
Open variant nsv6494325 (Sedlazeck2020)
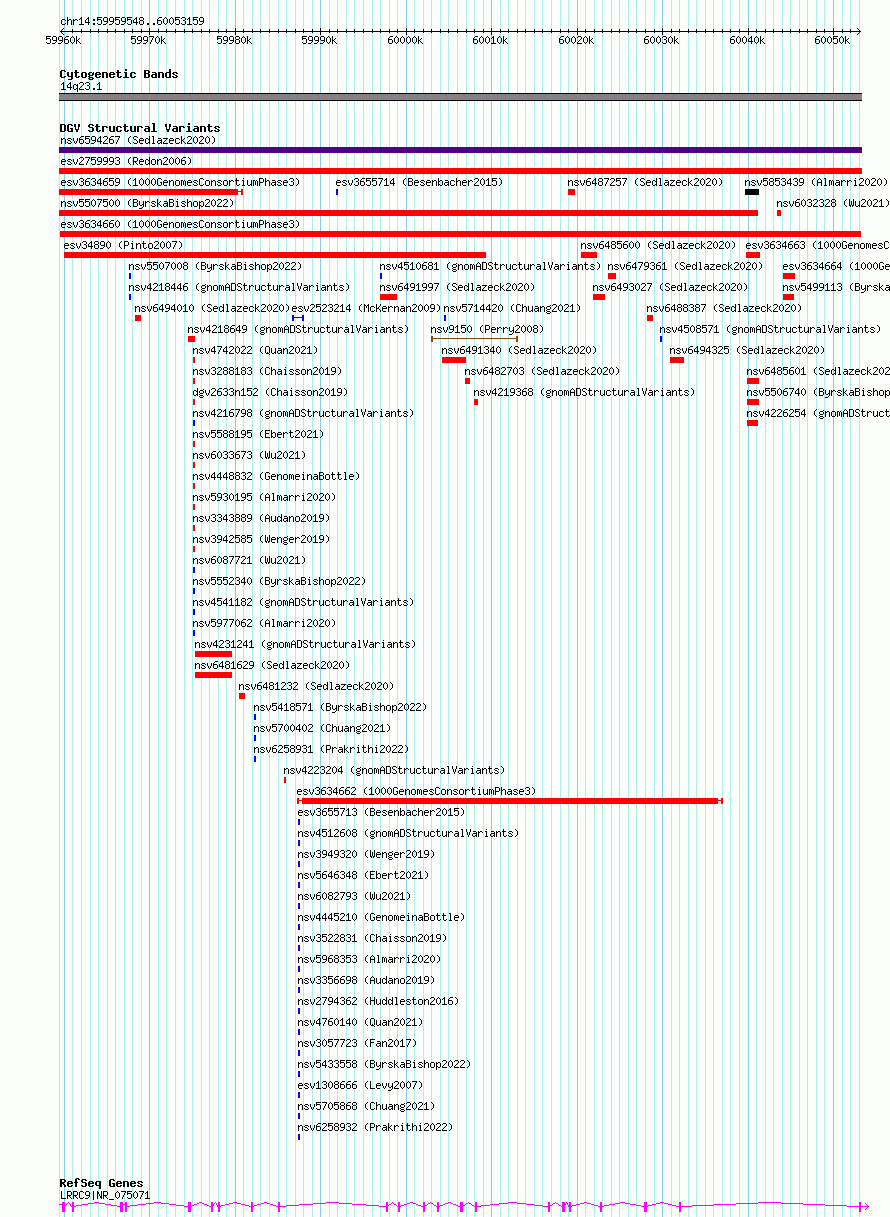(747, 350)
